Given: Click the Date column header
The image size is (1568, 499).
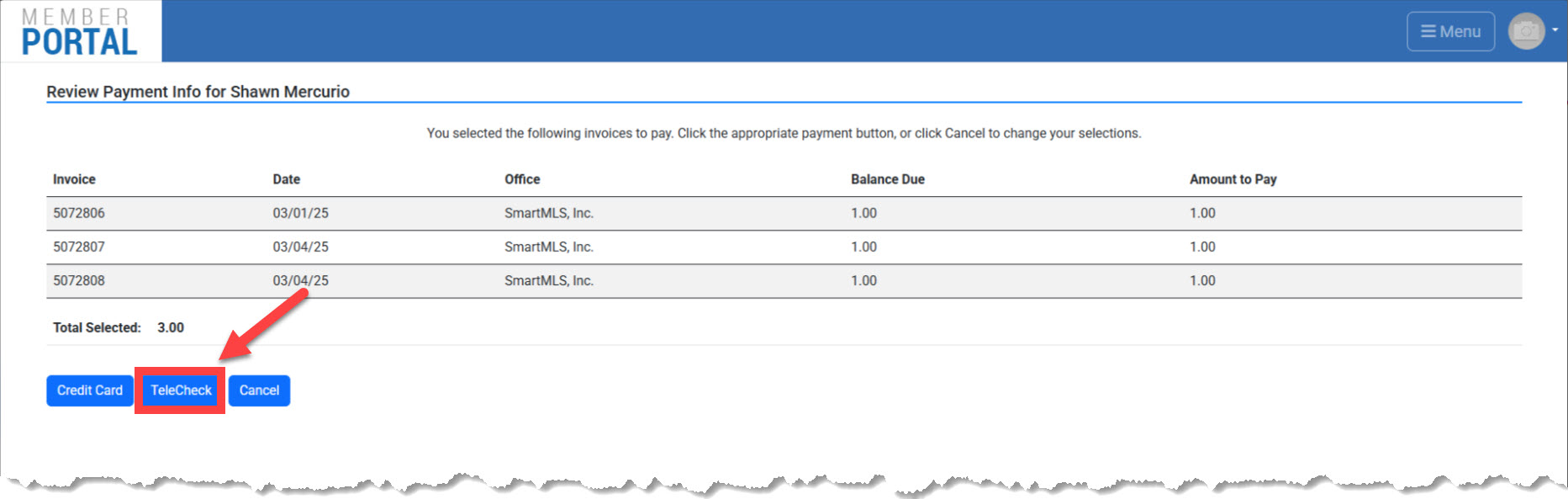Looking at the screenshot, I should pyautogui.click(x=286, y=179).
